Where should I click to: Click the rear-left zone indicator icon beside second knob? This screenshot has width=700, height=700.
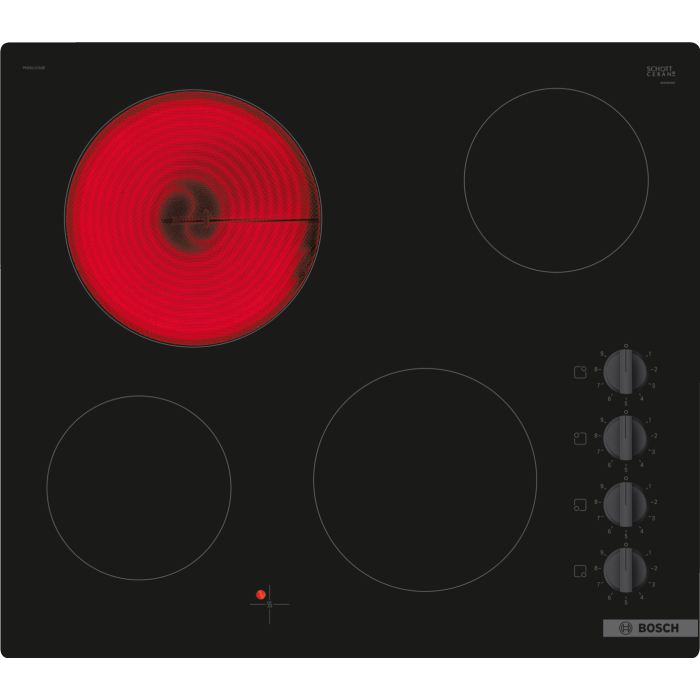(580, 438)
